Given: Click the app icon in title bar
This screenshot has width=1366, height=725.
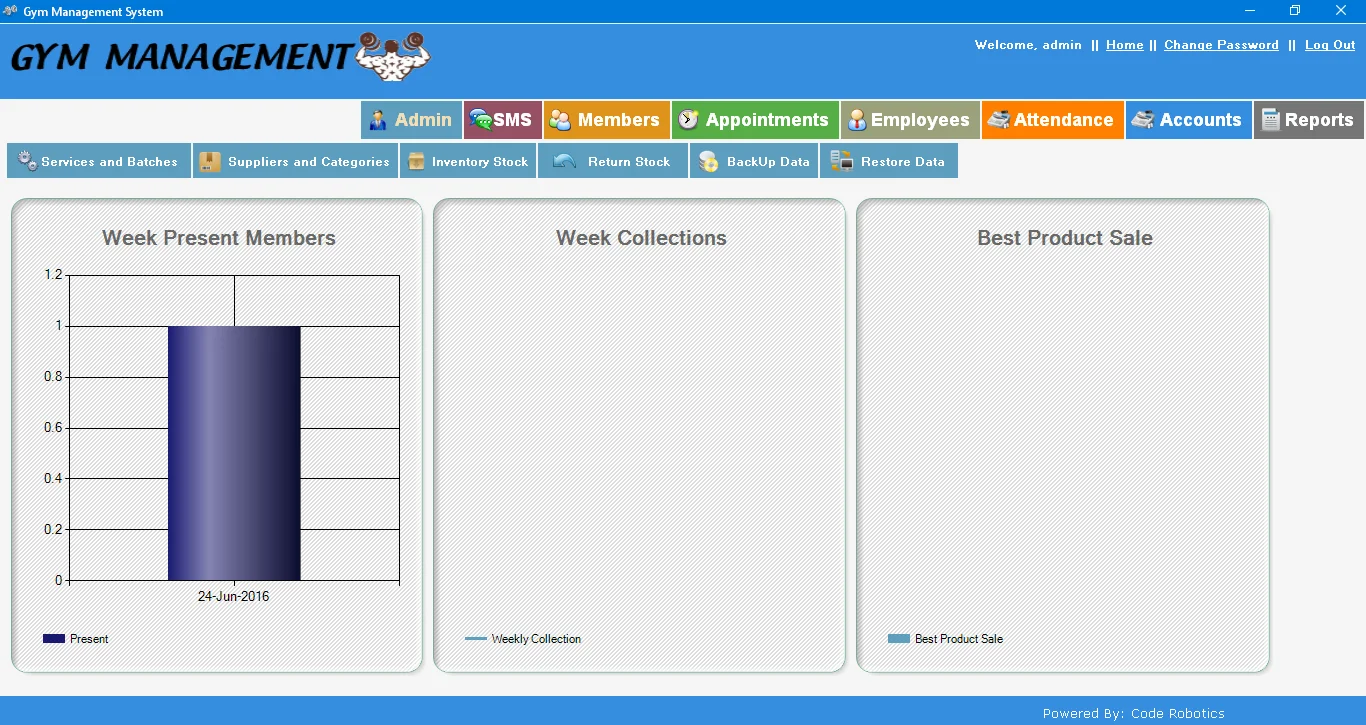Looking at the screenshot, I should [x=10, y=11].
